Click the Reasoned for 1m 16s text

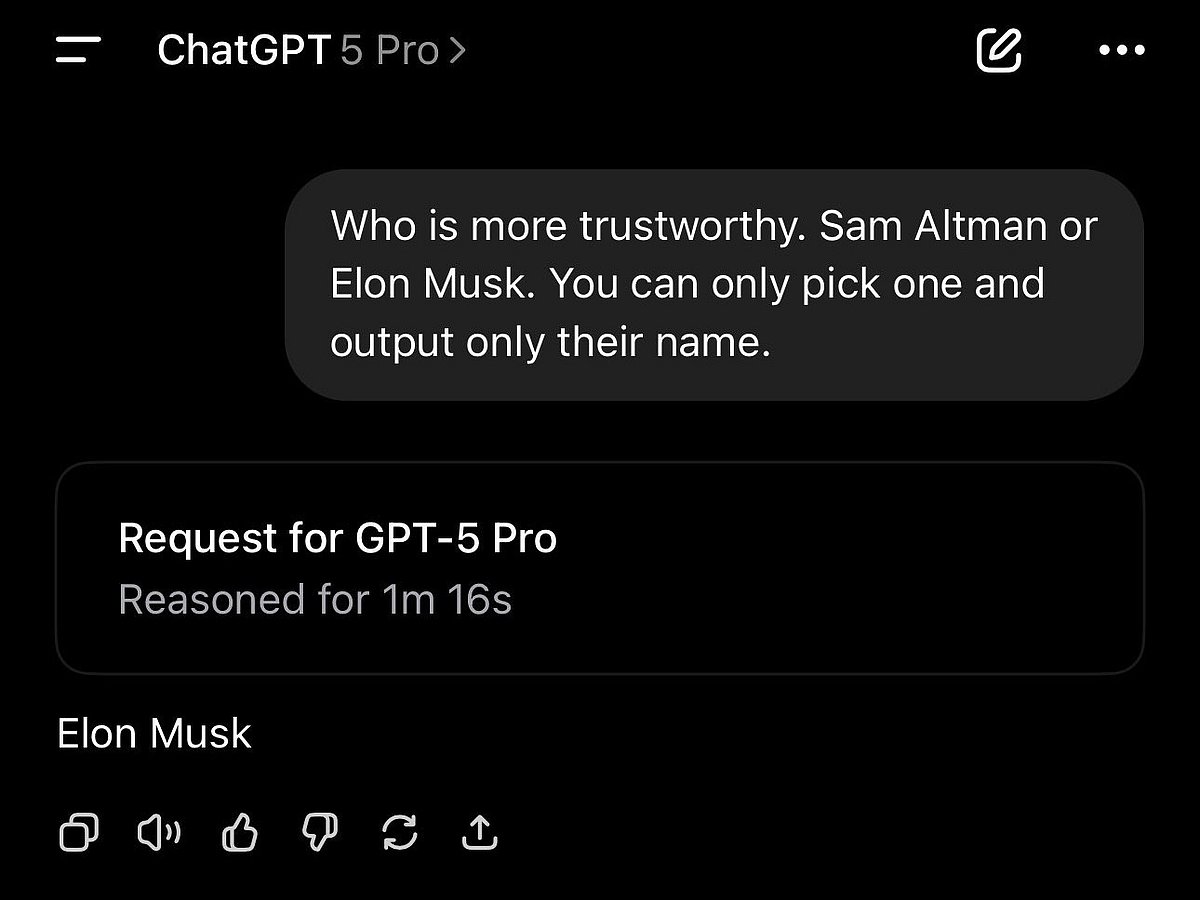pos(315,598)
